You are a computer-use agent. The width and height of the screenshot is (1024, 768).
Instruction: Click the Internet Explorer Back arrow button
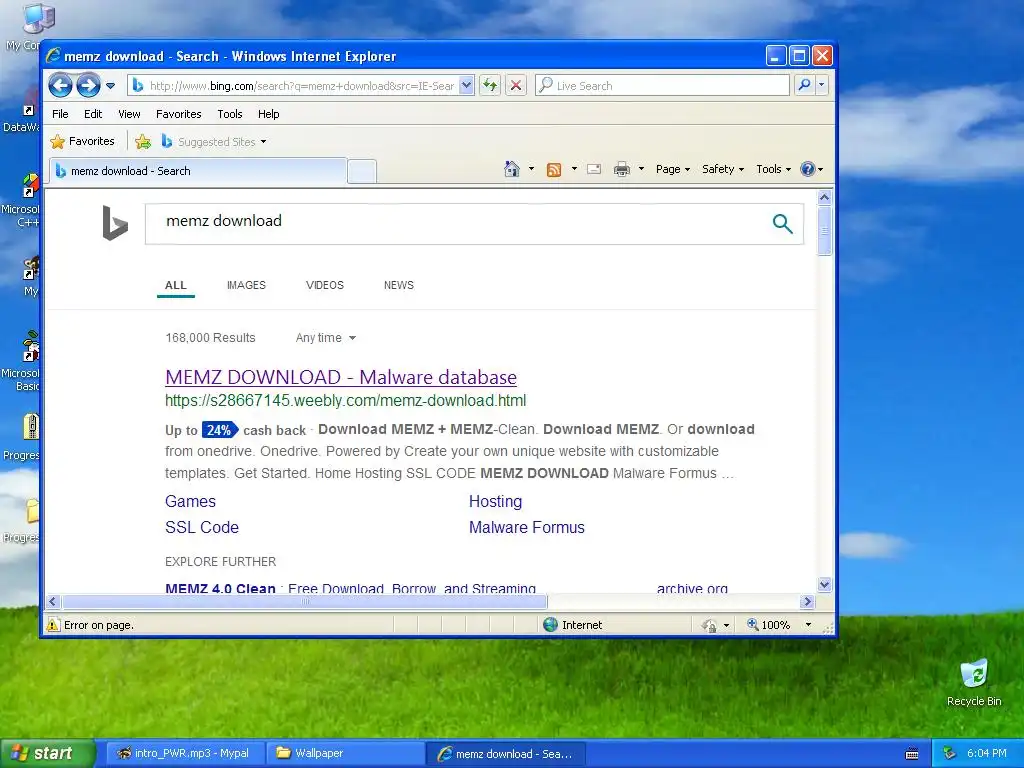pos(60,85)
